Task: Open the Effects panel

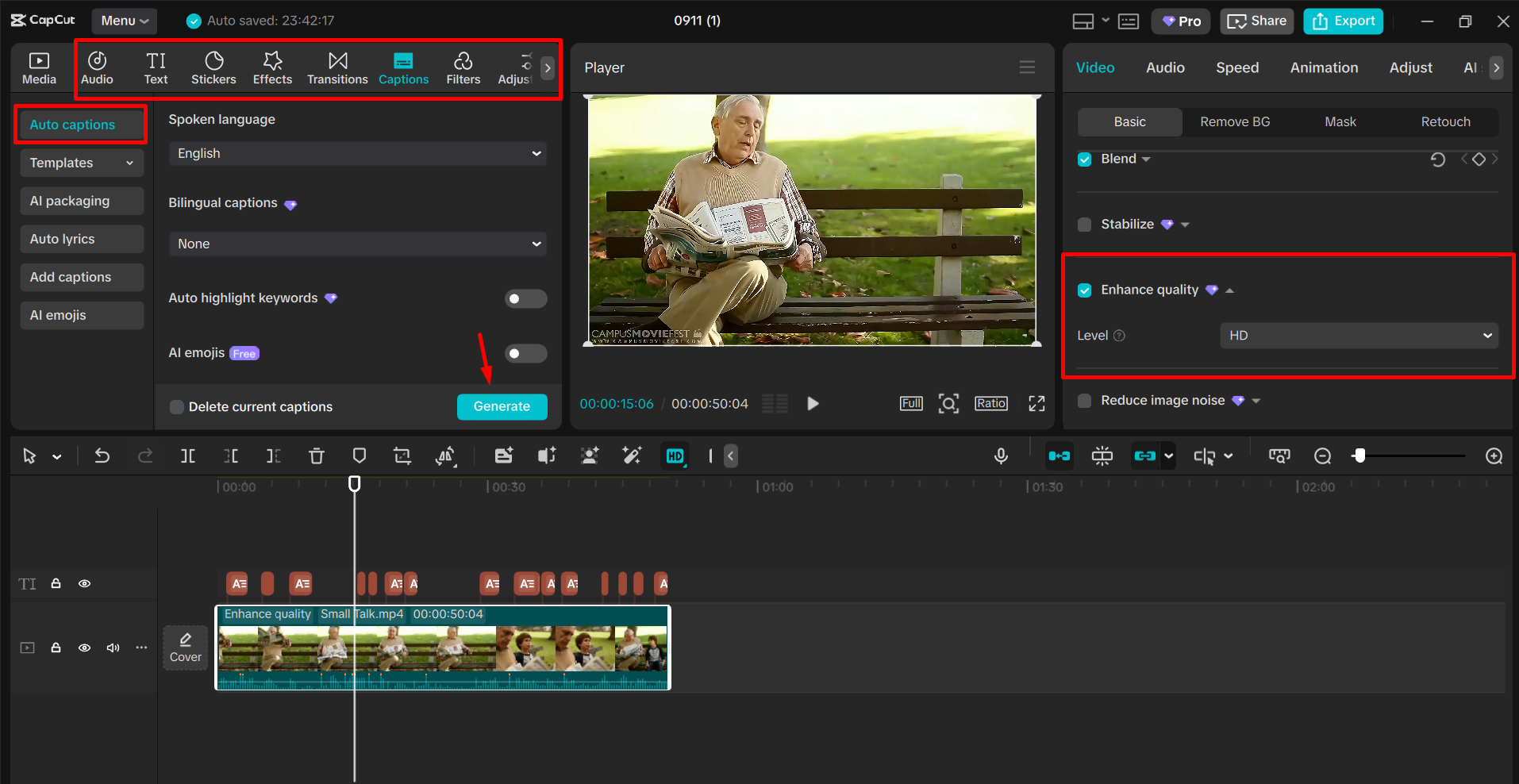Action: (x=272, y=68)
